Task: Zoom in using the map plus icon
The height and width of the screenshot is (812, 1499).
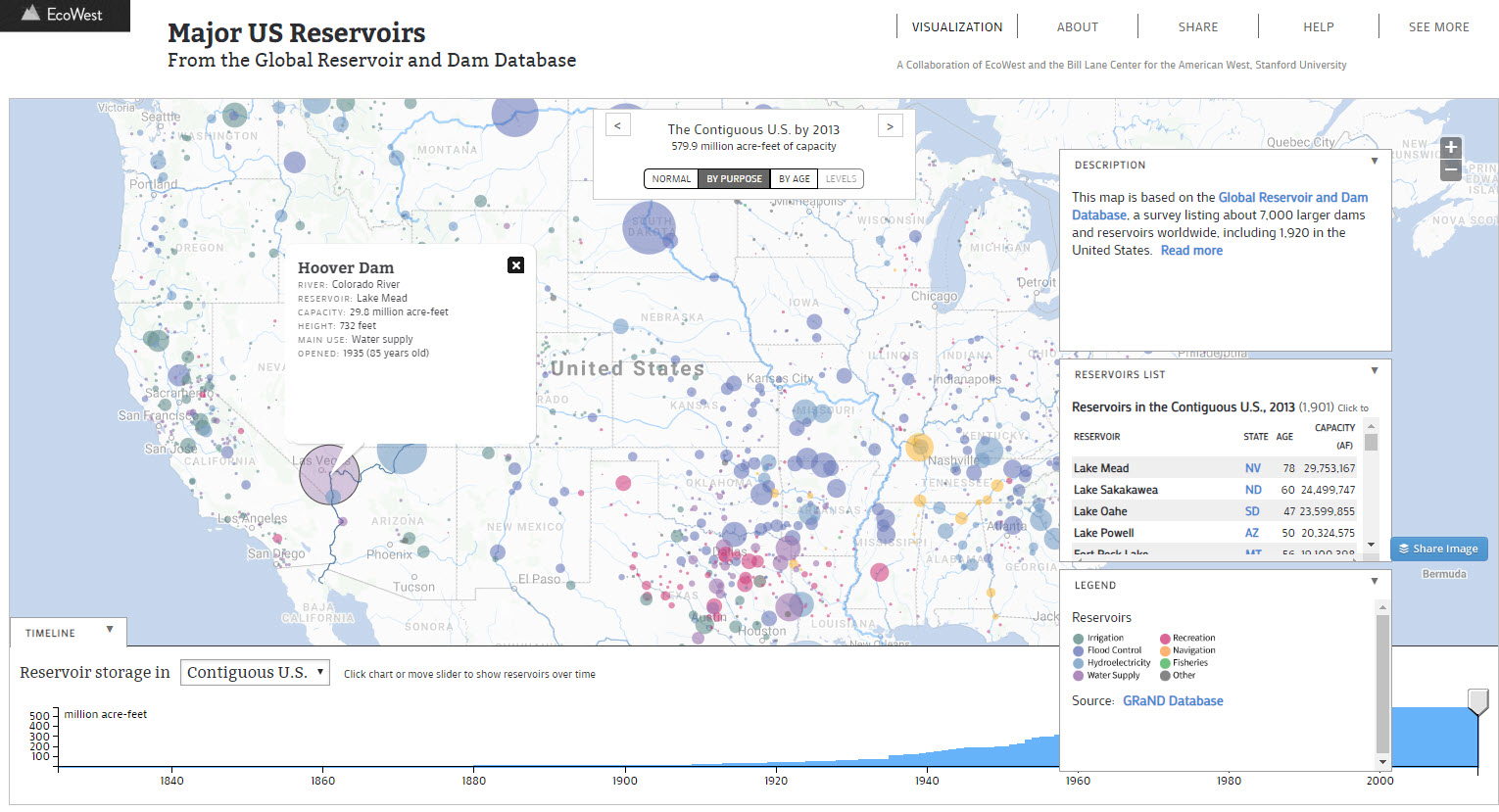Action: pyautogui.click(x=1451, y=147)
